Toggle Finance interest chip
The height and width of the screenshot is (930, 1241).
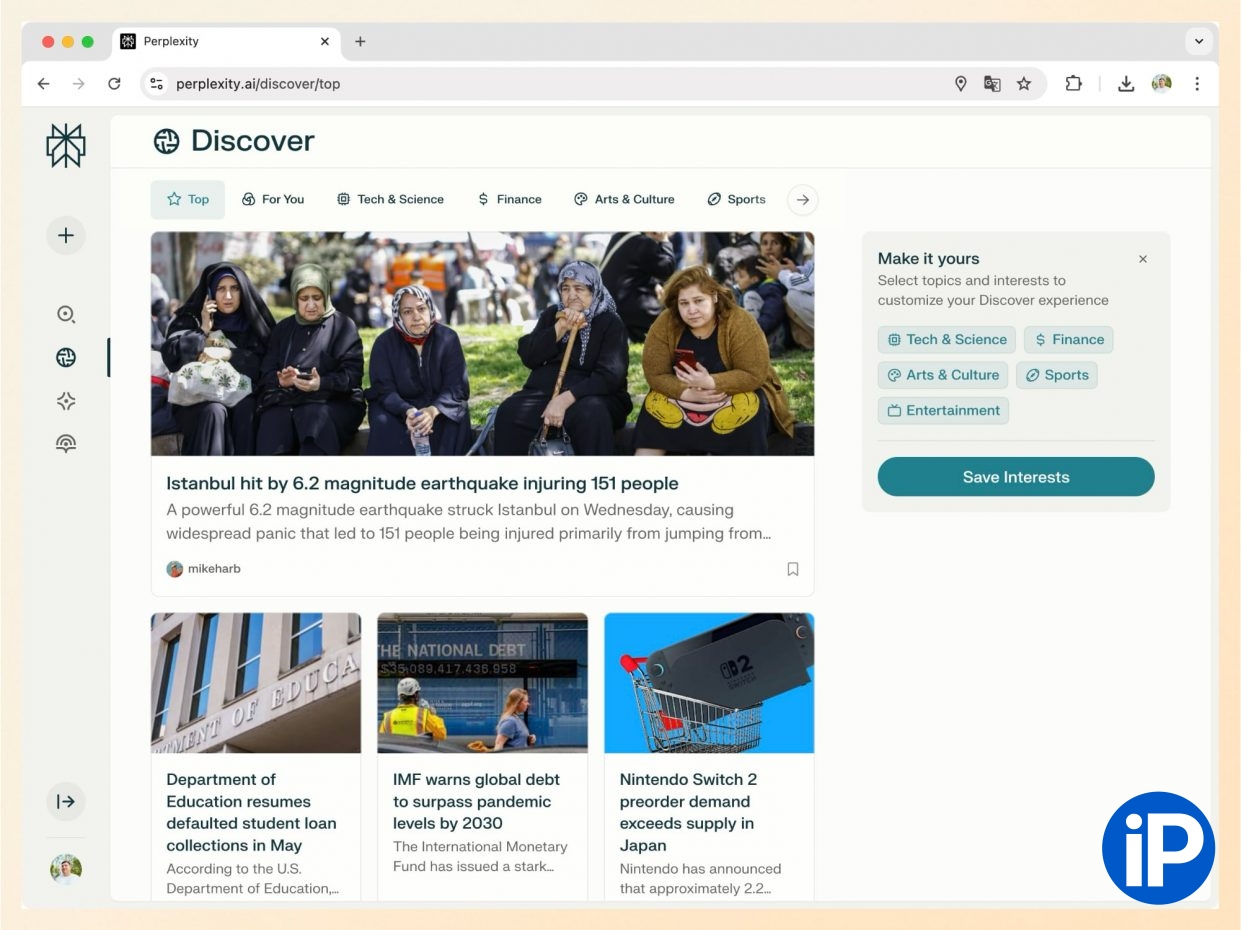[1068, 340]
